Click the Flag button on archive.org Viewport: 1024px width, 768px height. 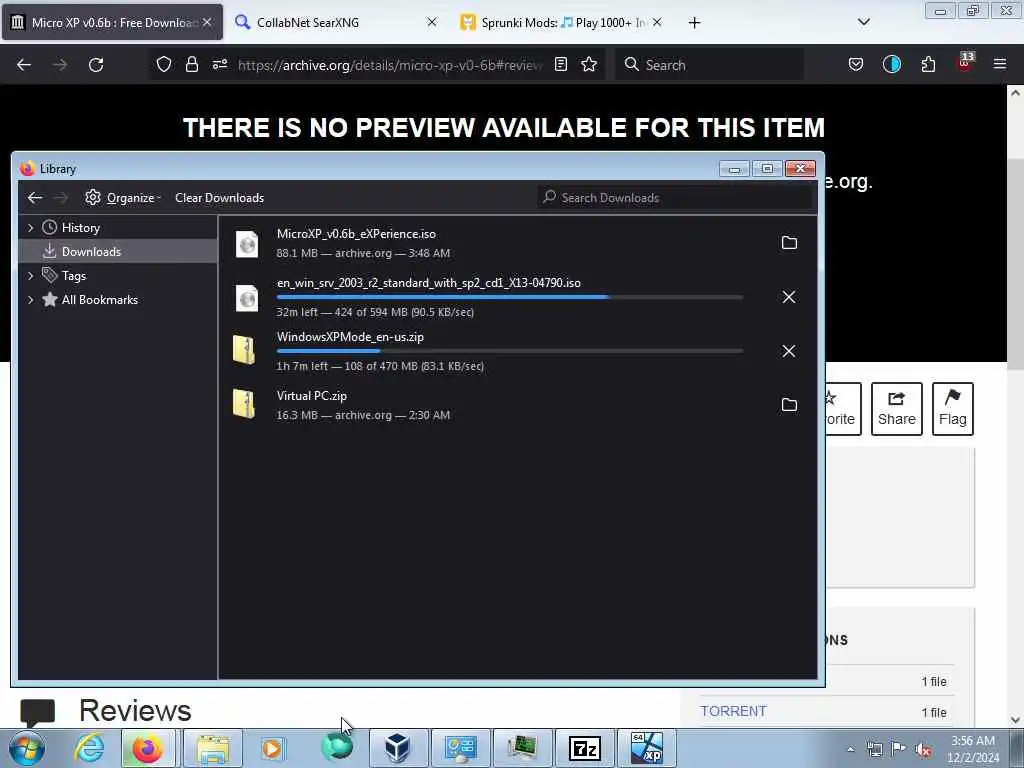coord(952,409)
